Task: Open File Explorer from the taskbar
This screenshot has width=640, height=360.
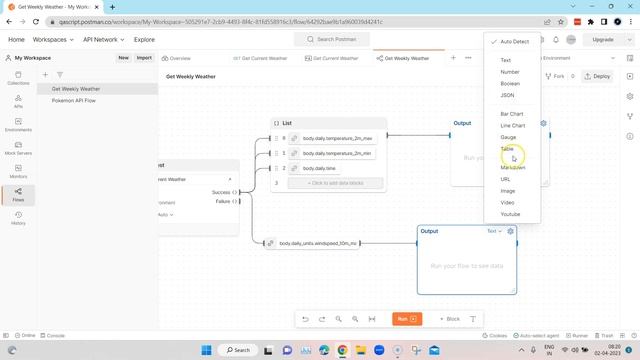Action: click(x=361, y=350)
